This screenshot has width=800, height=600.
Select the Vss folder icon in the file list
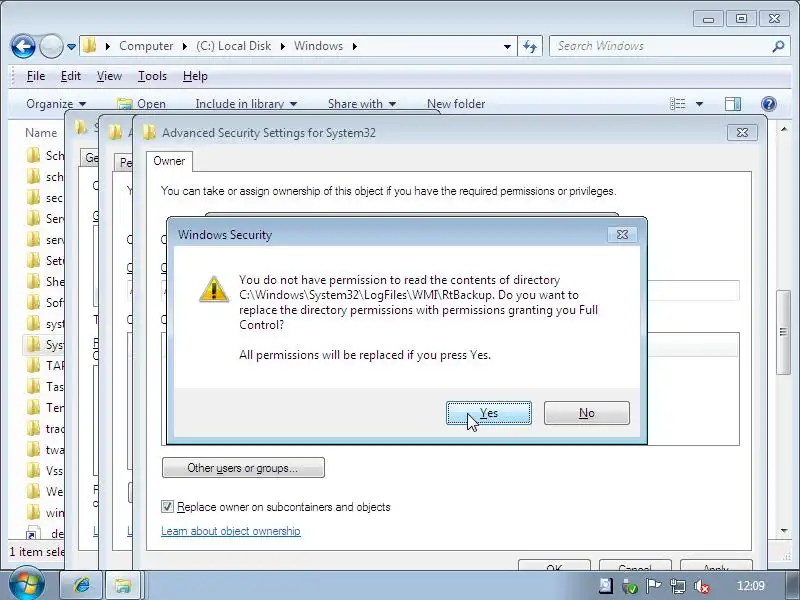pos(33,470)
